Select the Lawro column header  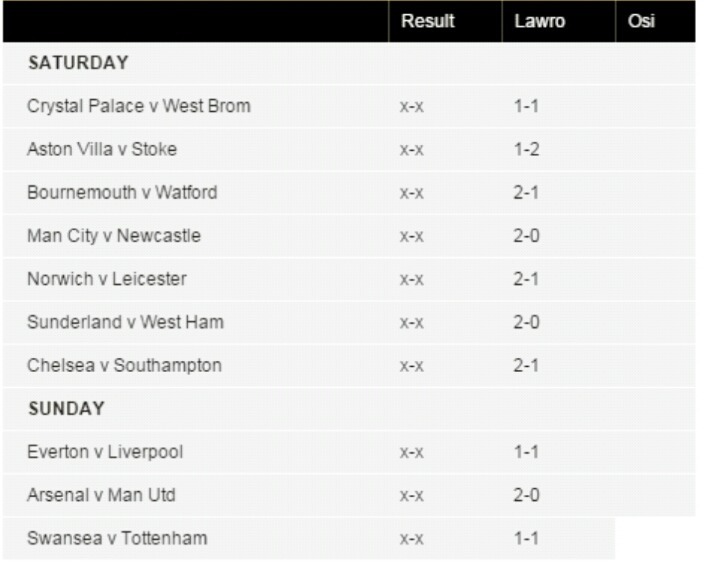(540, 21)
